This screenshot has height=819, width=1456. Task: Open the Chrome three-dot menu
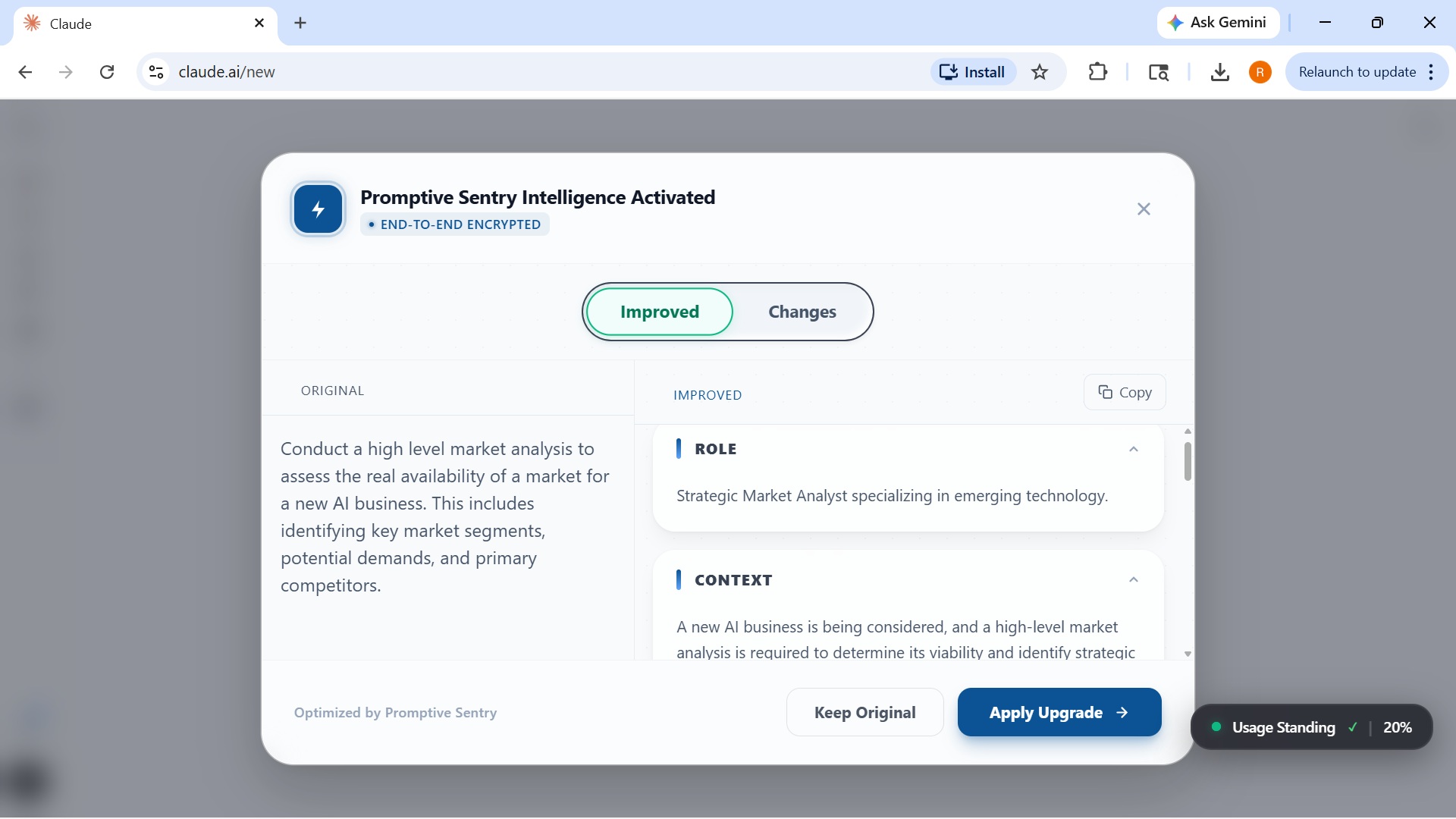tap(1431, 72)
